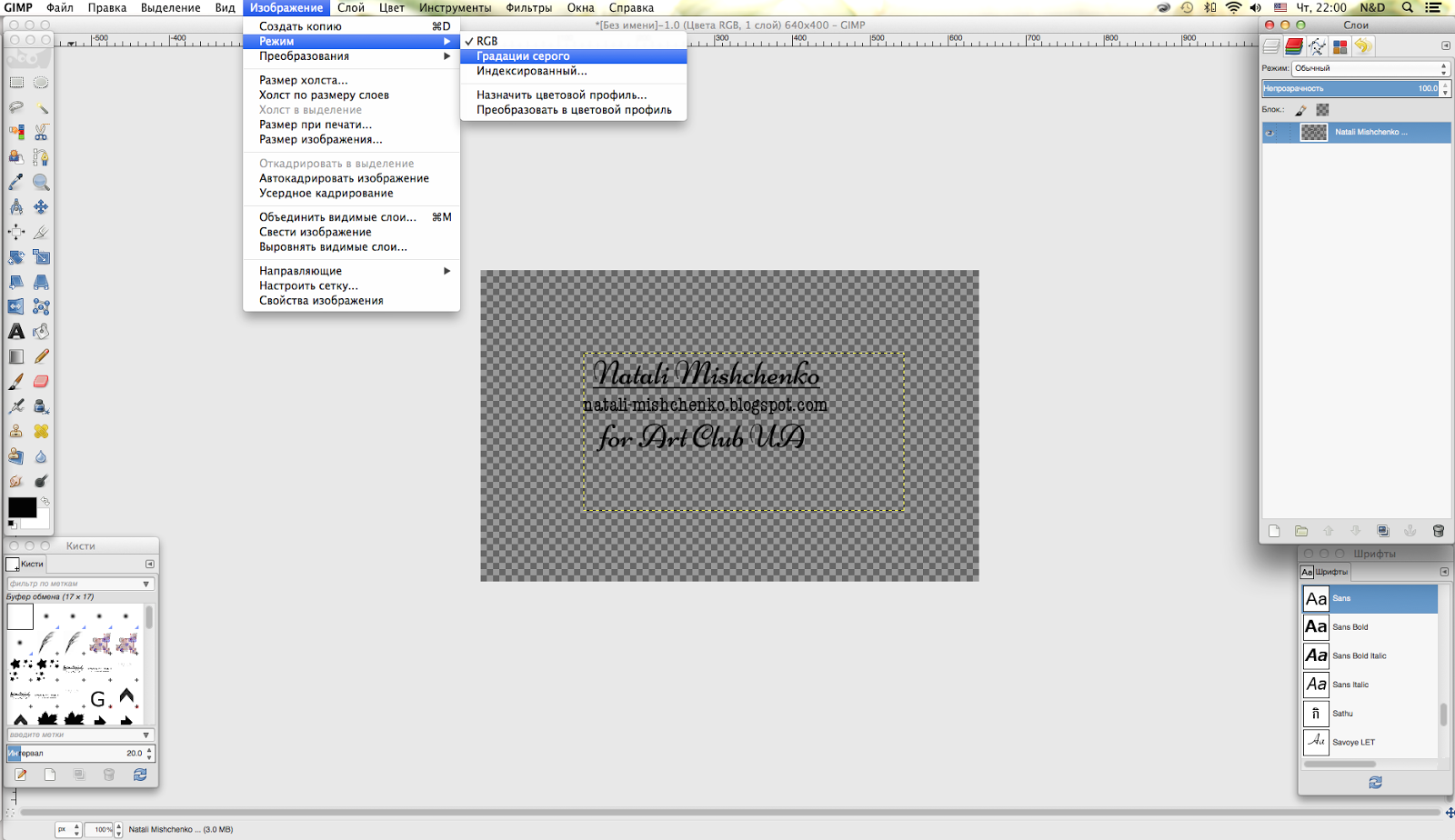Refresh the fonts list
This screenshot has height=840, width=1455.
coord(1375,782)
